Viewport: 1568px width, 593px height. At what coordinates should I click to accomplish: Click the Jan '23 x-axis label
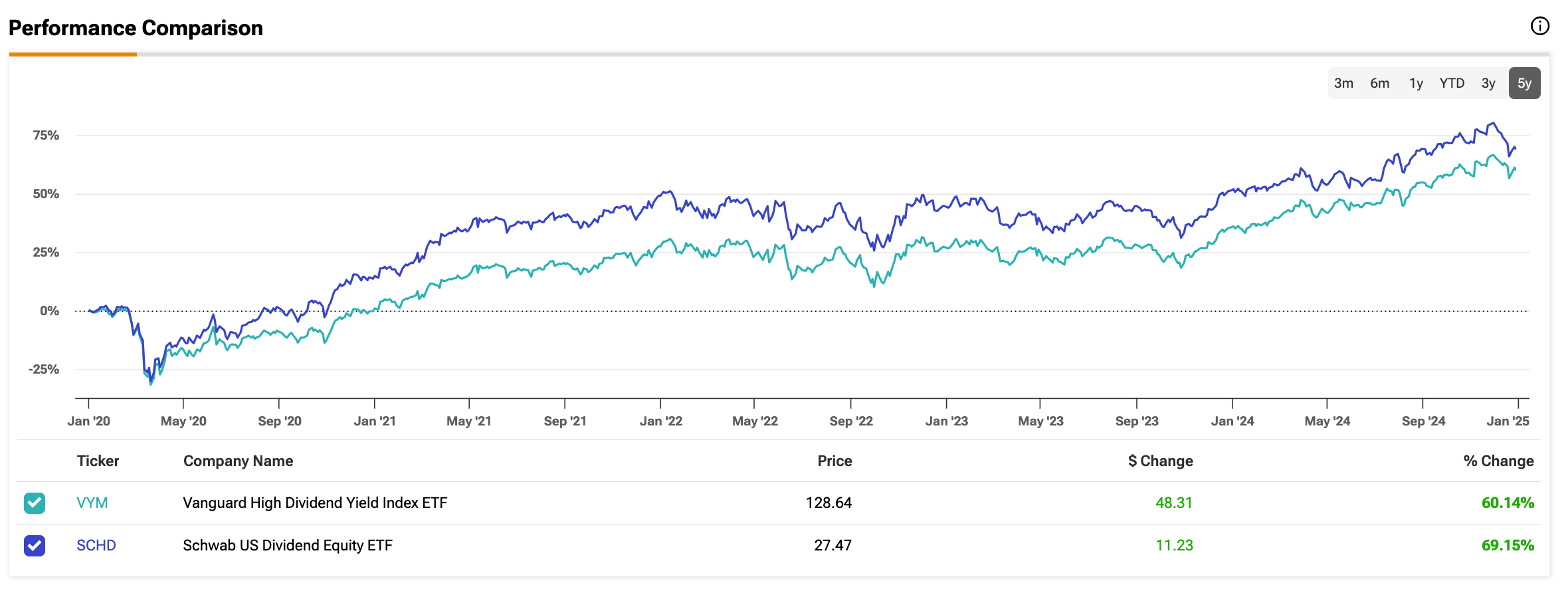click(947, 421)
